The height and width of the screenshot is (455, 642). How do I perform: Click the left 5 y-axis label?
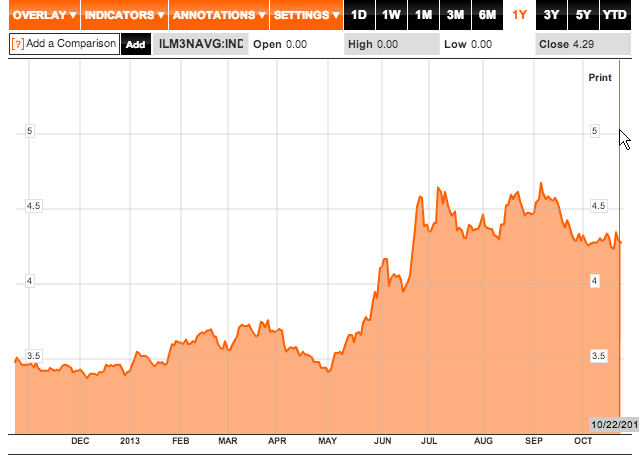(29, 131)
